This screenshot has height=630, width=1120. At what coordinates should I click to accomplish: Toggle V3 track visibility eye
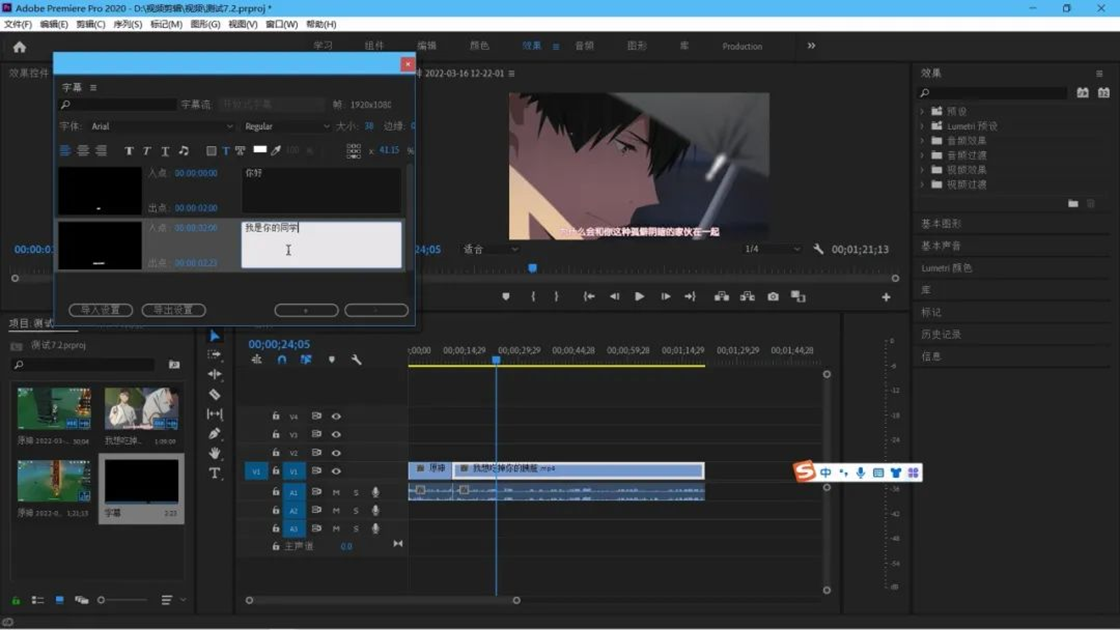pos(336,434)
